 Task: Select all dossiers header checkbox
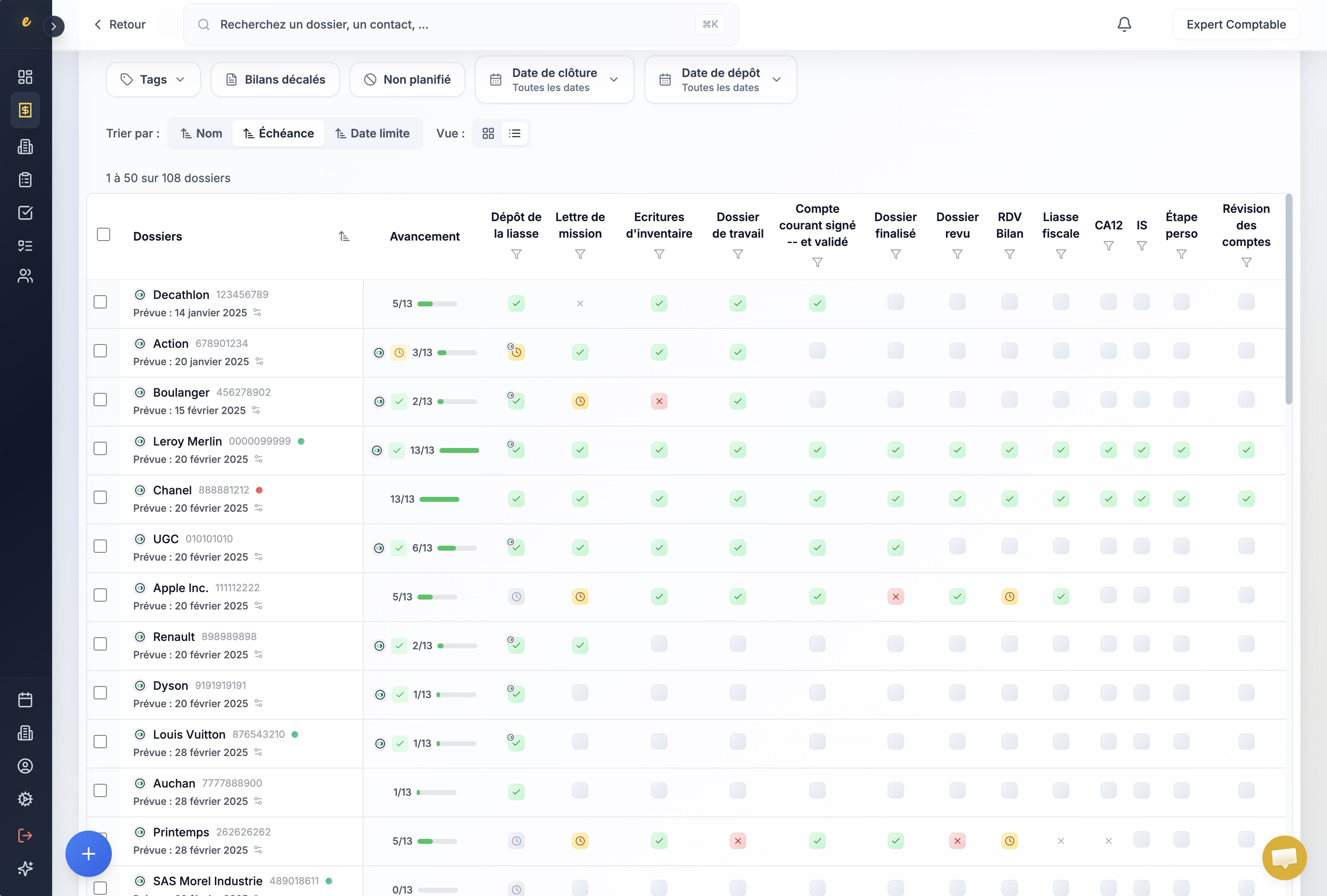point(104,234)
